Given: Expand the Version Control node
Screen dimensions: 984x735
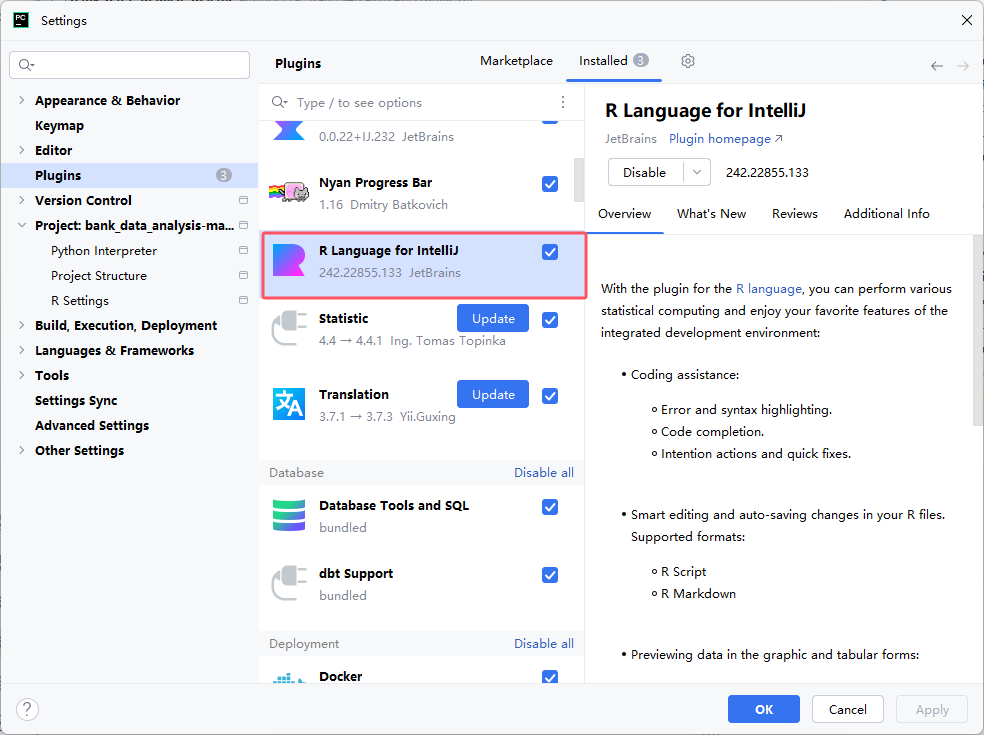Looking at the screenshot, I should (22, 200).
